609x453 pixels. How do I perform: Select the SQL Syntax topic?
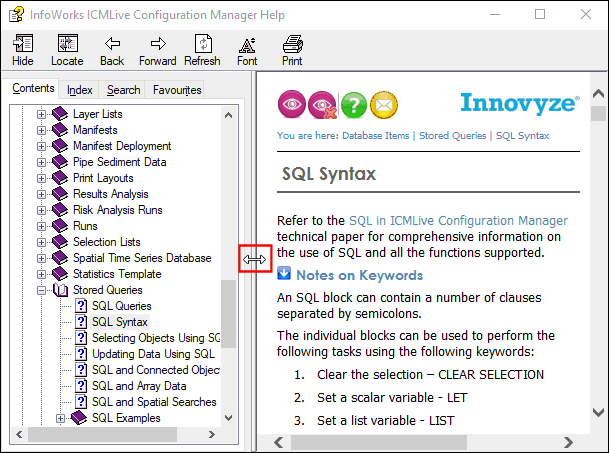click(x=120, y=322)
